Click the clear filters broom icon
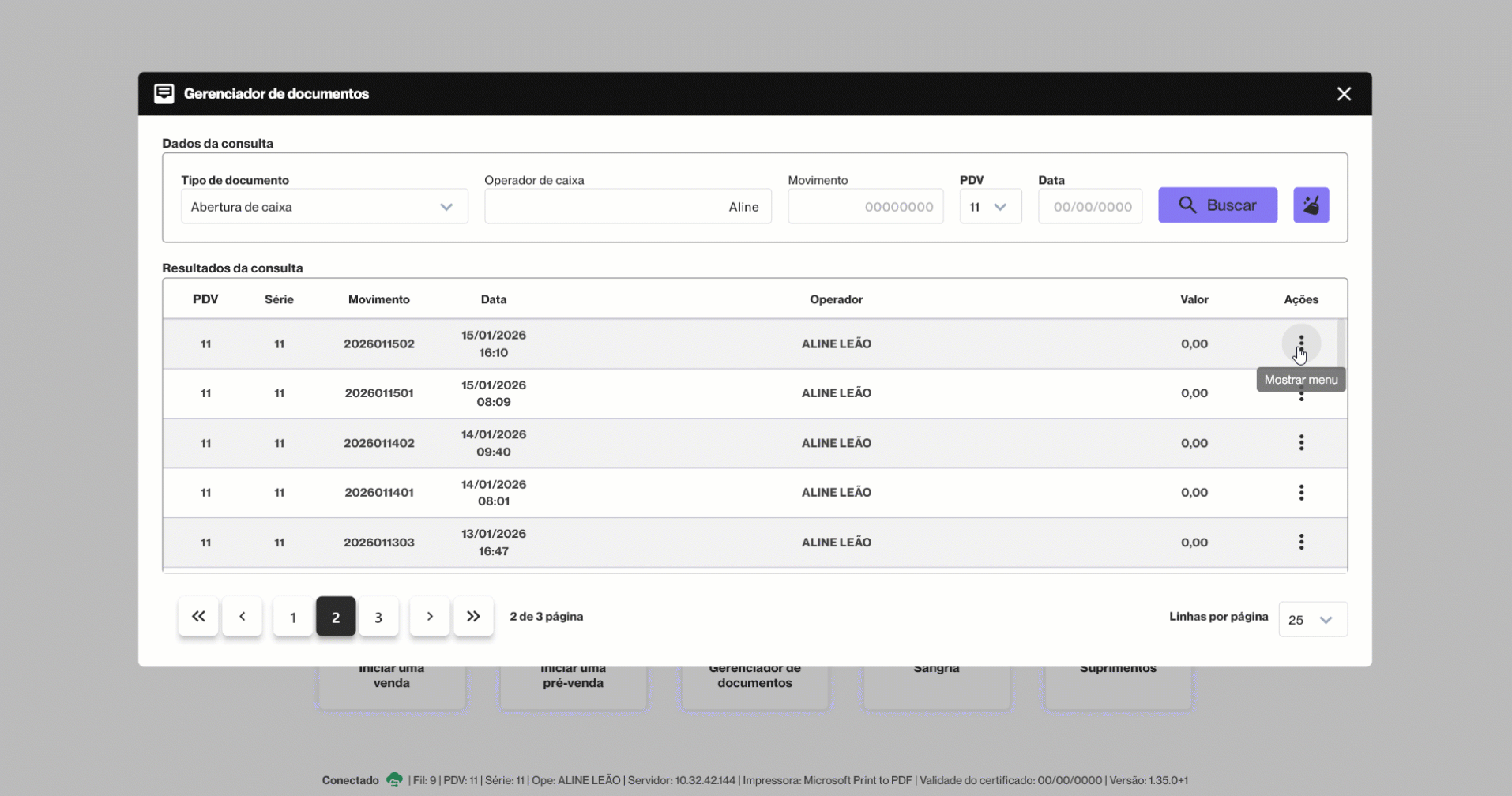1512x796 pixels. pos(1311,205)
